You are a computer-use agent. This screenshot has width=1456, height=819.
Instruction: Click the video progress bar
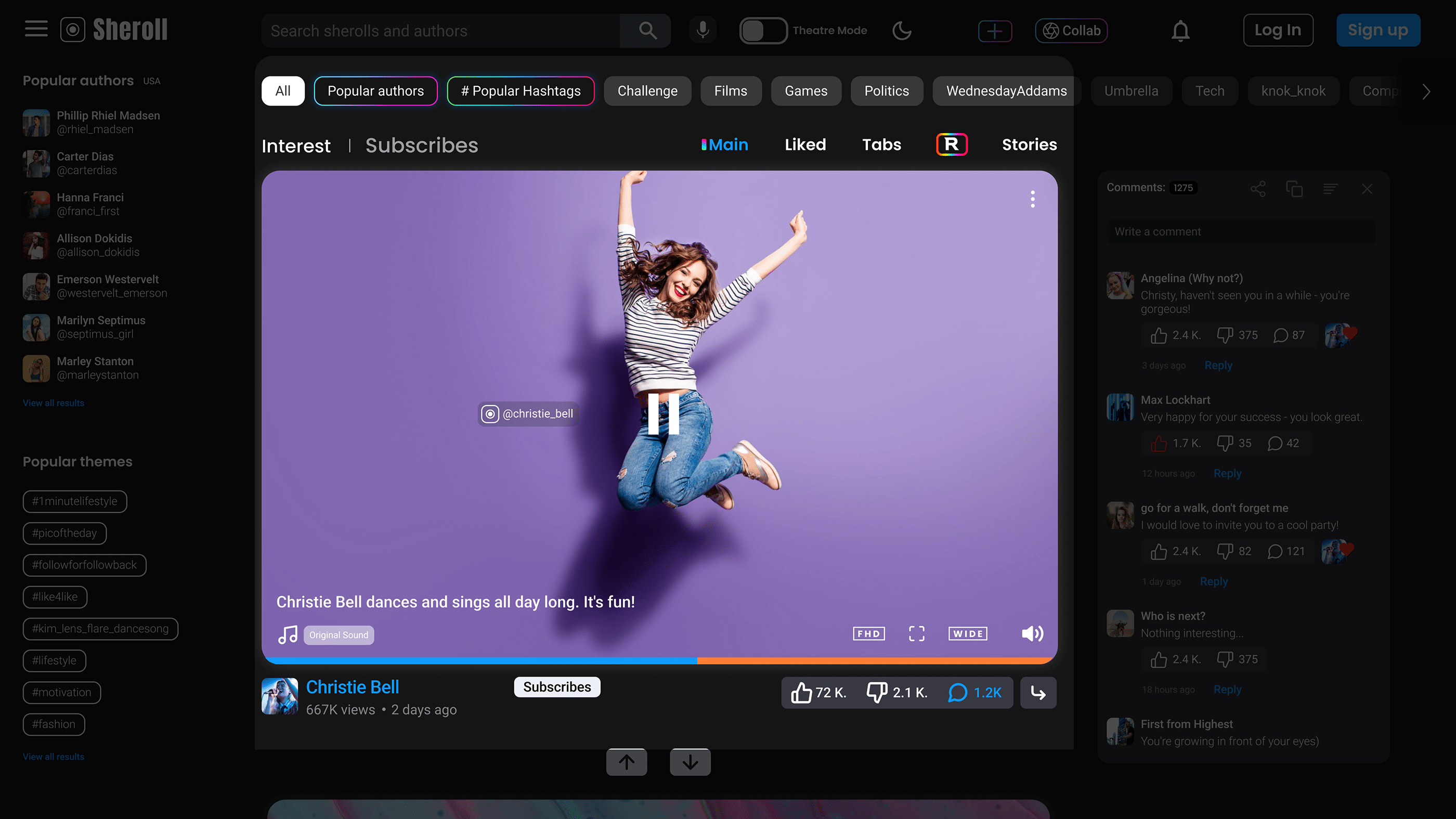[659, 660]
